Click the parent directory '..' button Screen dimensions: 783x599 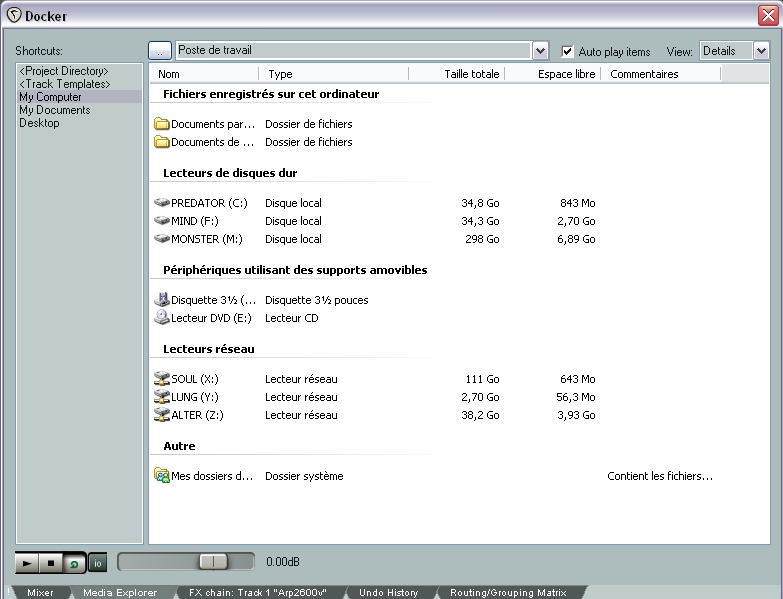coord(160,51)
